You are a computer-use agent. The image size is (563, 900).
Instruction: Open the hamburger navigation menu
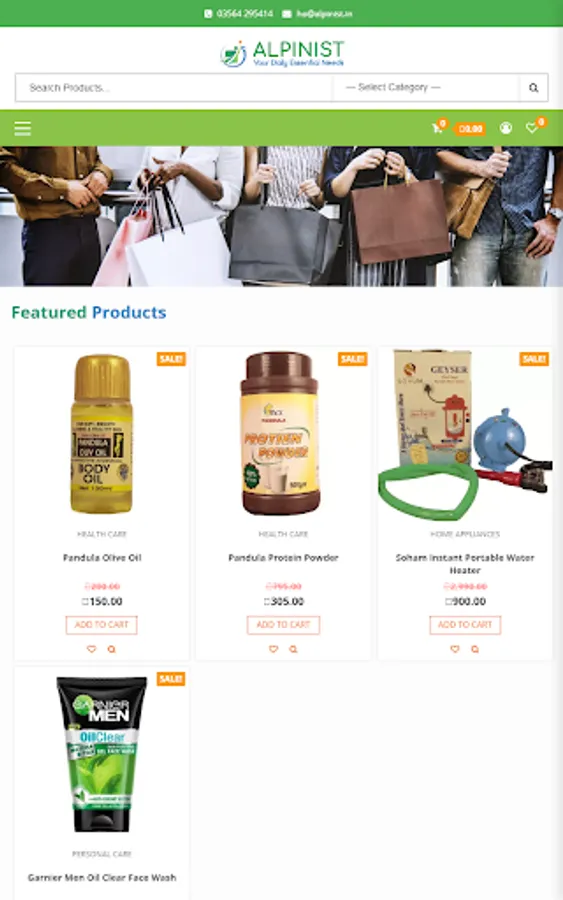click(x=22, y=129)
